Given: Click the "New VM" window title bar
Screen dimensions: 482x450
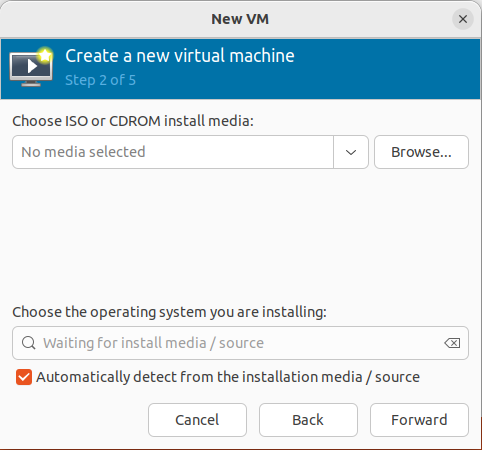Looking at the screenshot, I should coord(240,19).
